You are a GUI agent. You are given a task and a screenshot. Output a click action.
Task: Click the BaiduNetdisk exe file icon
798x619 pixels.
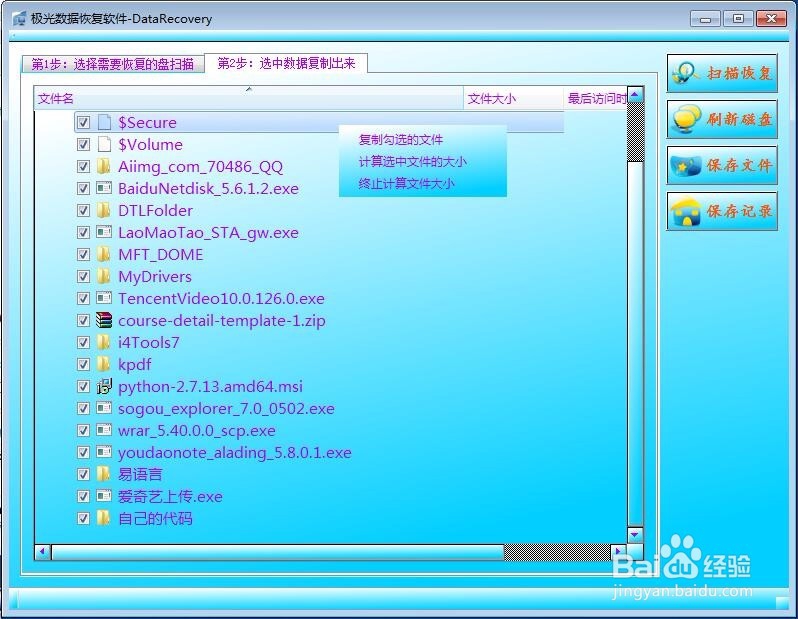104,188
